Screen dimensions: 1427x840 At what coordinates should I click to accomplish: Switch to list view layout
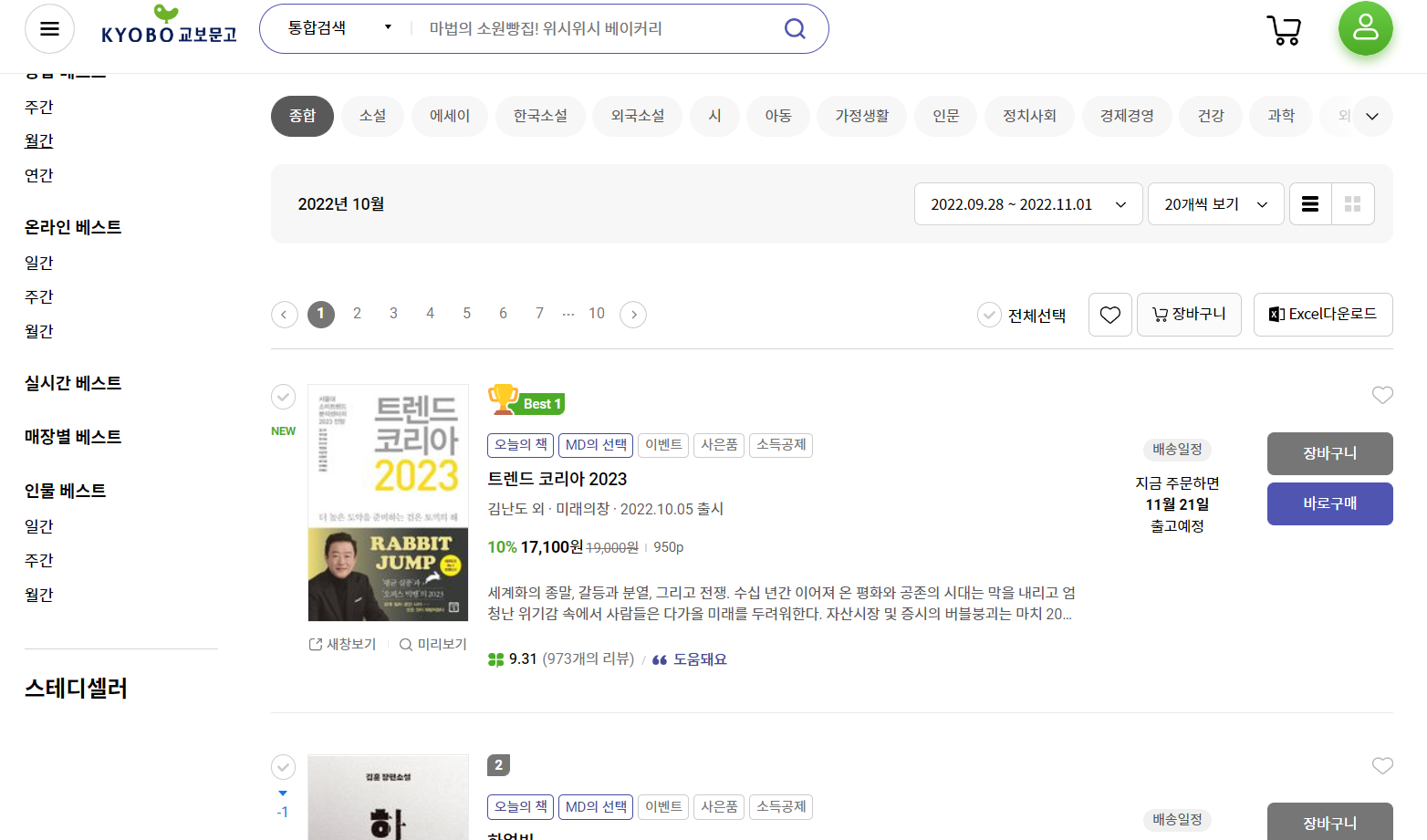click(x=1310, y=204)
